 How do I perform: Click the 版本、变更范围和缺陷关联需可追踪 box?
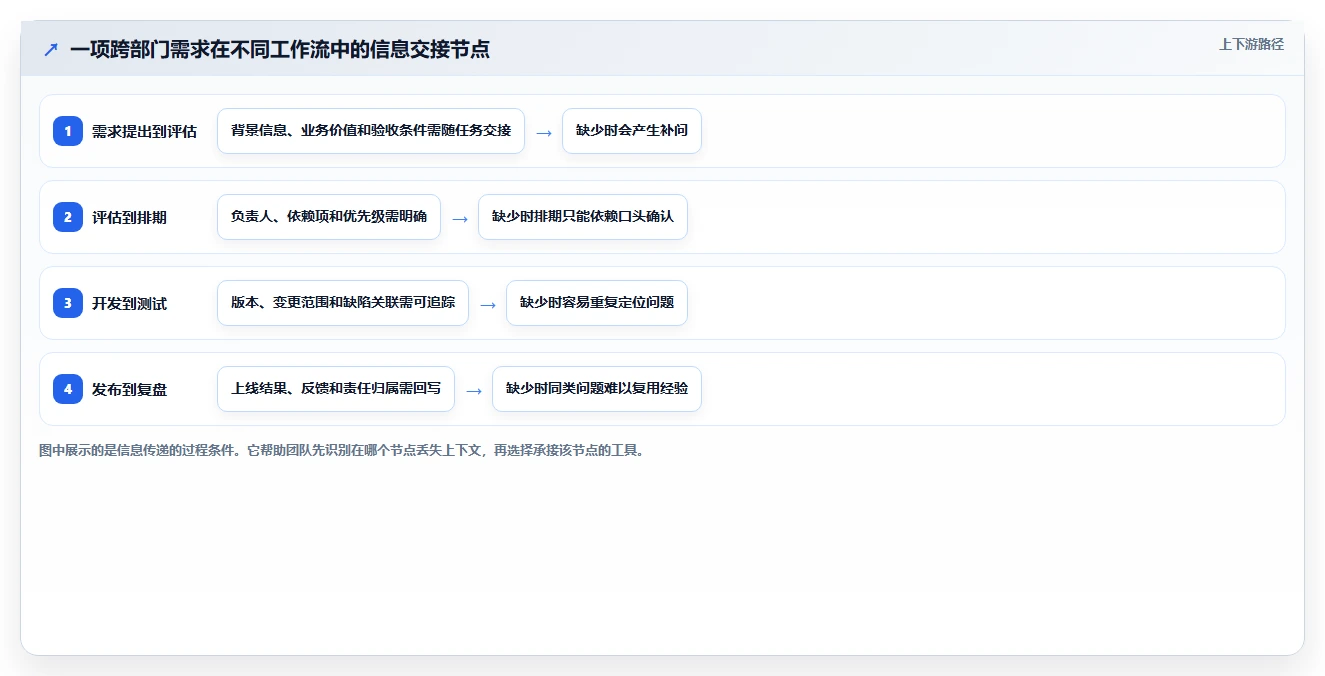point(343,303)
